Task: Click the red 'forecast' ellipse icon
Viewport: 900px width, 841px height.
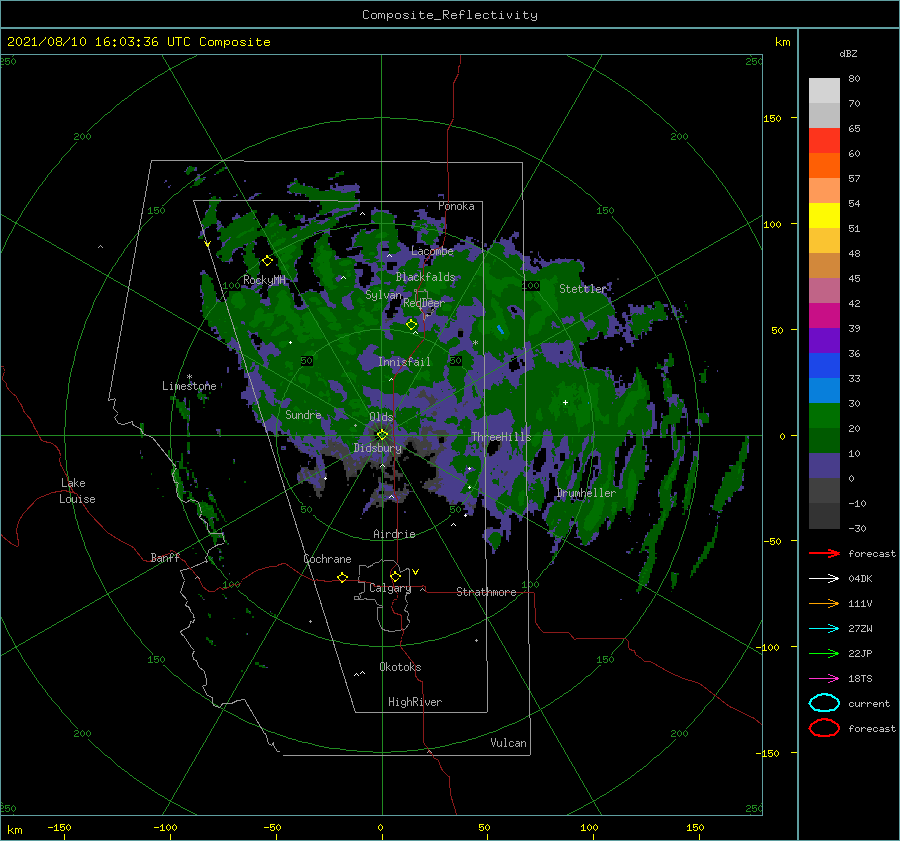Action: 824,728
